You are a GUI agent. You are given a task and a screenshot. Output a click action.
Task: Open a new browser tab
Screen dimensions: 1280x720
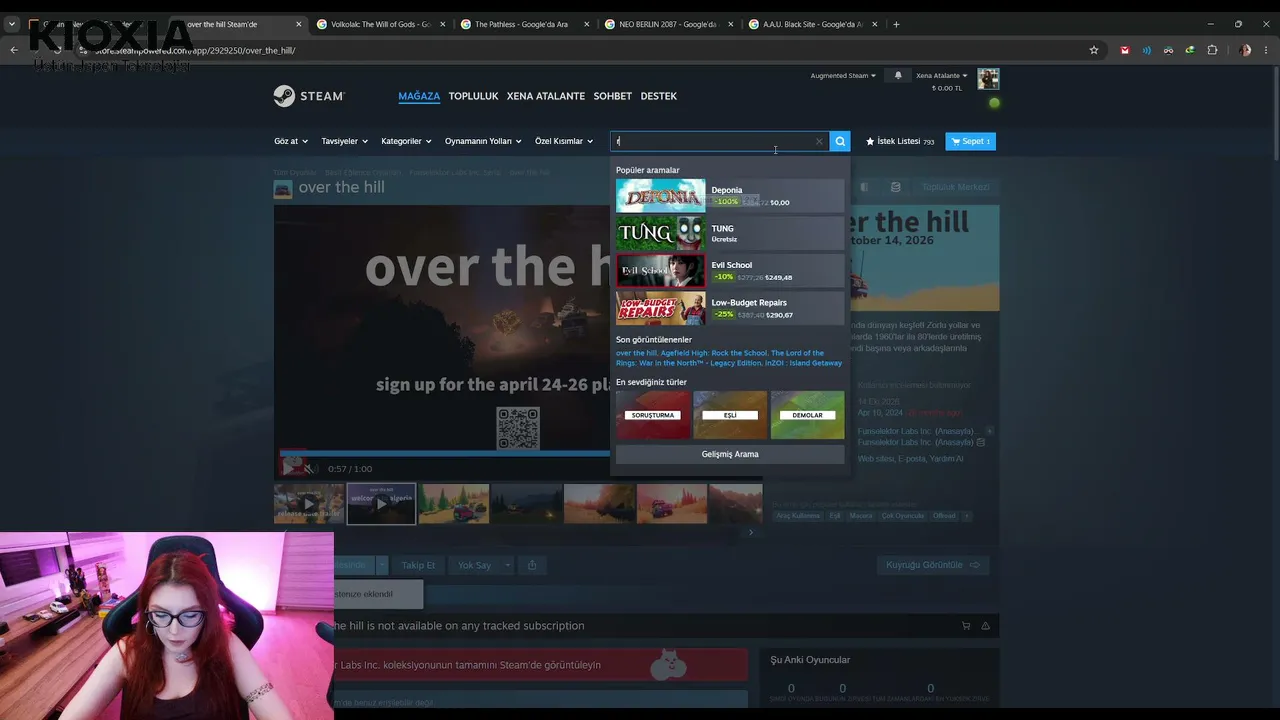point(896,24)
